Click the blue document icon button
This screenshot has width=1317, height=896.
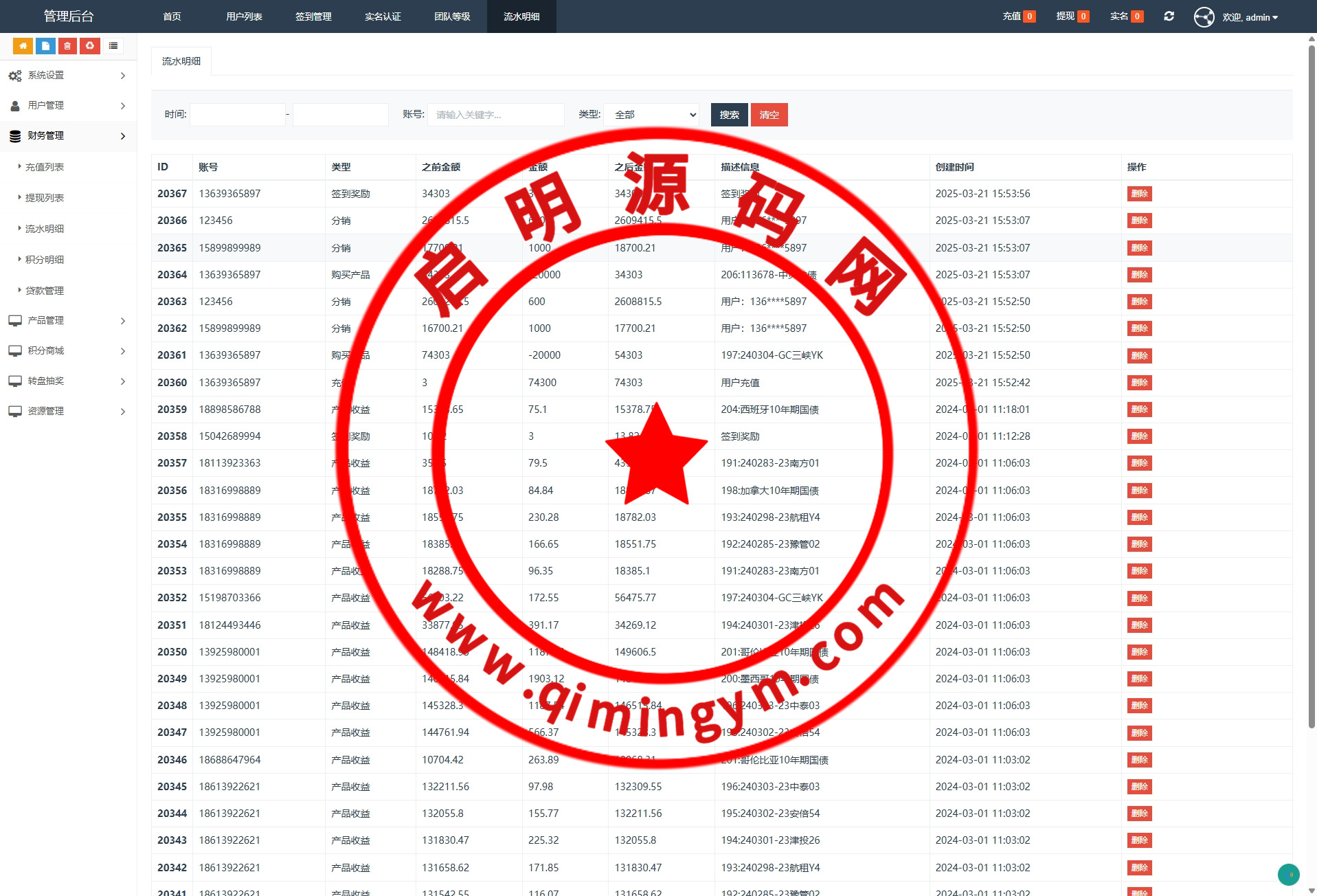pyautogui.click(x=45, y=46)
